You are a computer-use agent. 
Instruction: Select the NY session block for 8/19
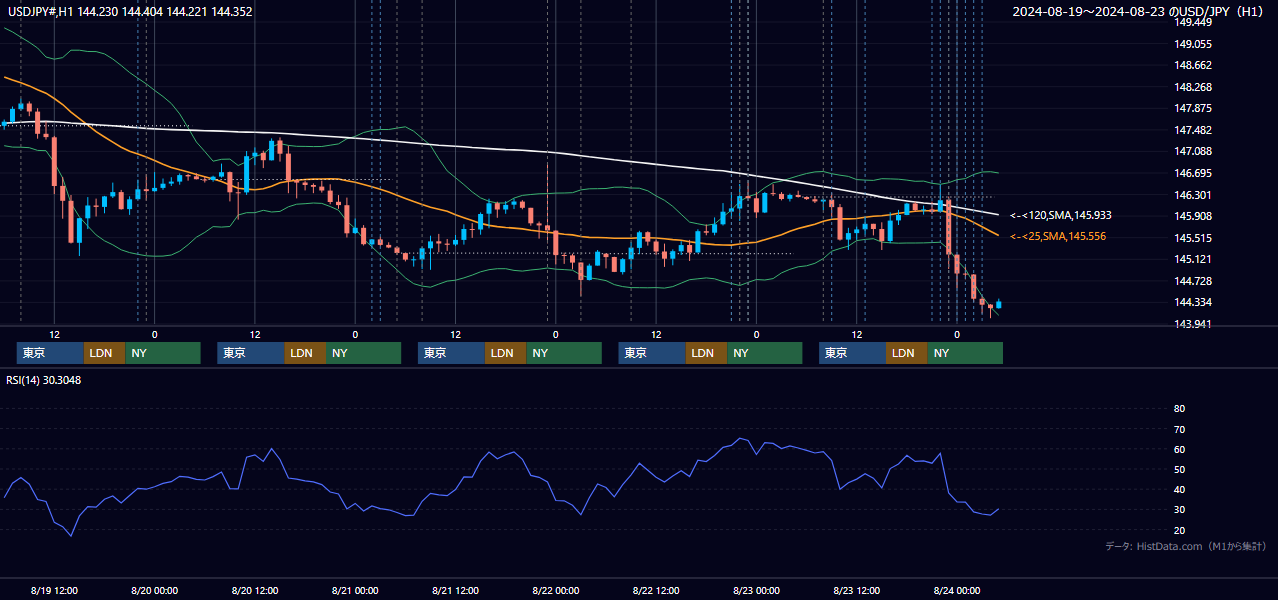163,353
